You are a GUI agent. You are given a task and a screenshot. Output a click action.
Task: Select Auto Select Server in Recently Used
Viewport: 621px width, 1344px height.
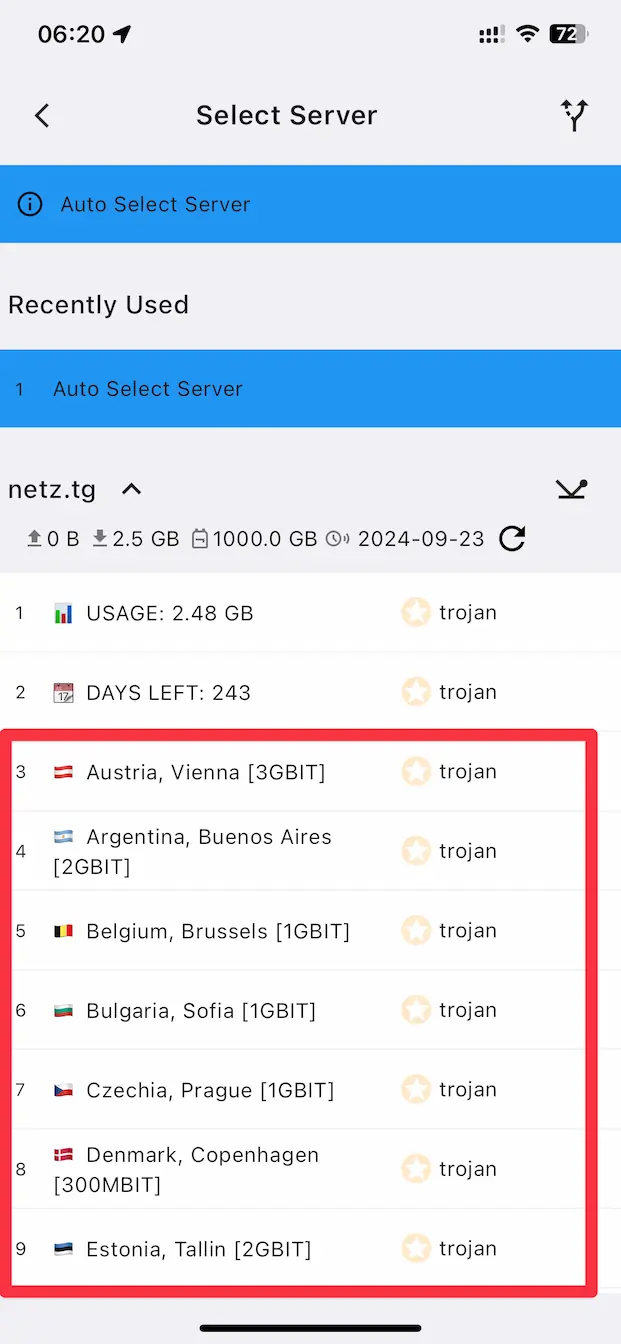[148, 389]
